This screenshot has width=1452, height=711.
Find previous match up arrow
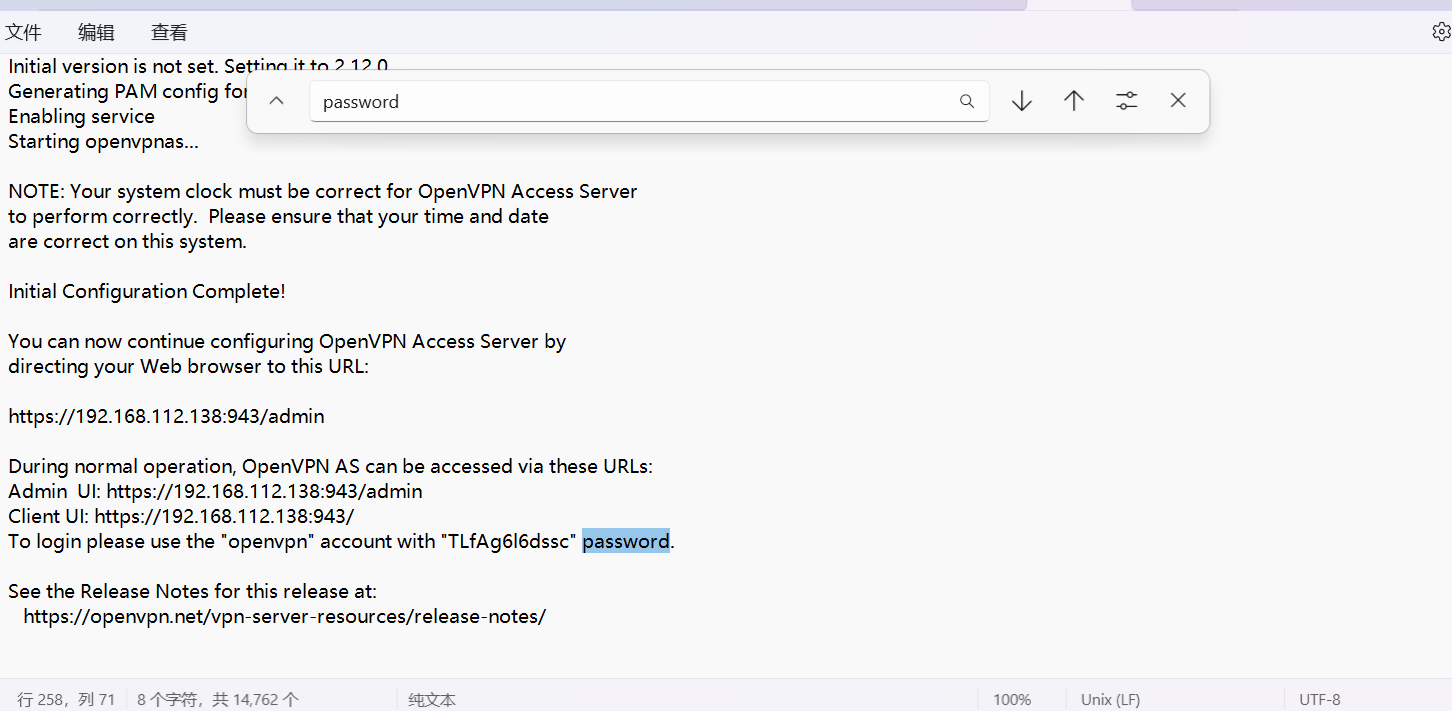pyautogui.click(x=1074, y=101)
